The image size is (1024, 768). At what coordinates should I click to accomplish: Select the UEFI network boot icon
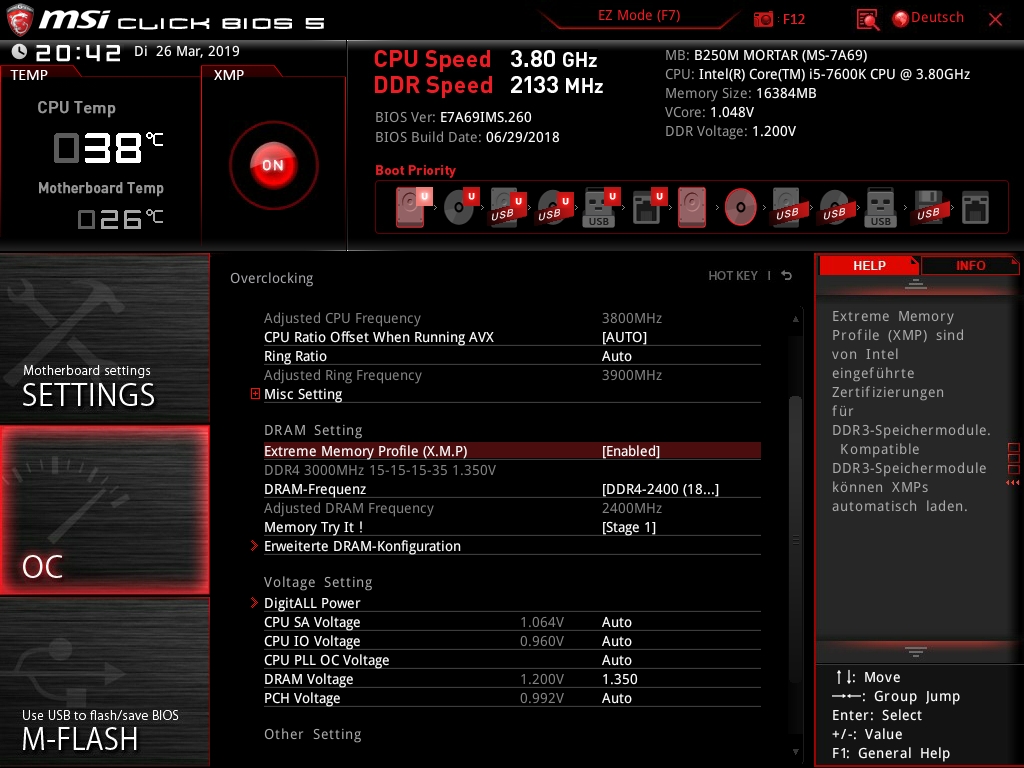tap(648, 207)
